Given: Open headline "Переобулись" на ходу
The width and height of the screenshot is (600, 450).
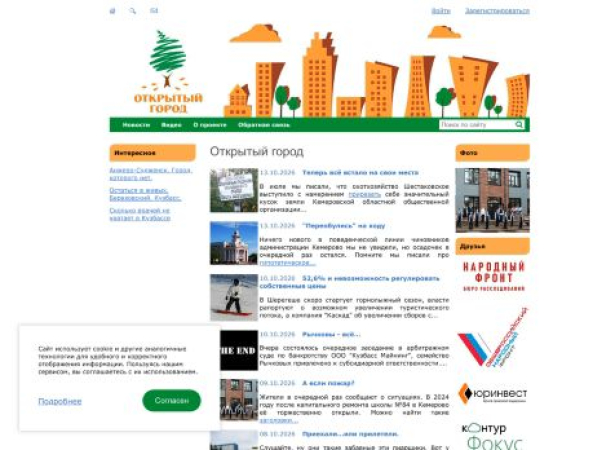Looking at the screenshot, I should [344, 226].
